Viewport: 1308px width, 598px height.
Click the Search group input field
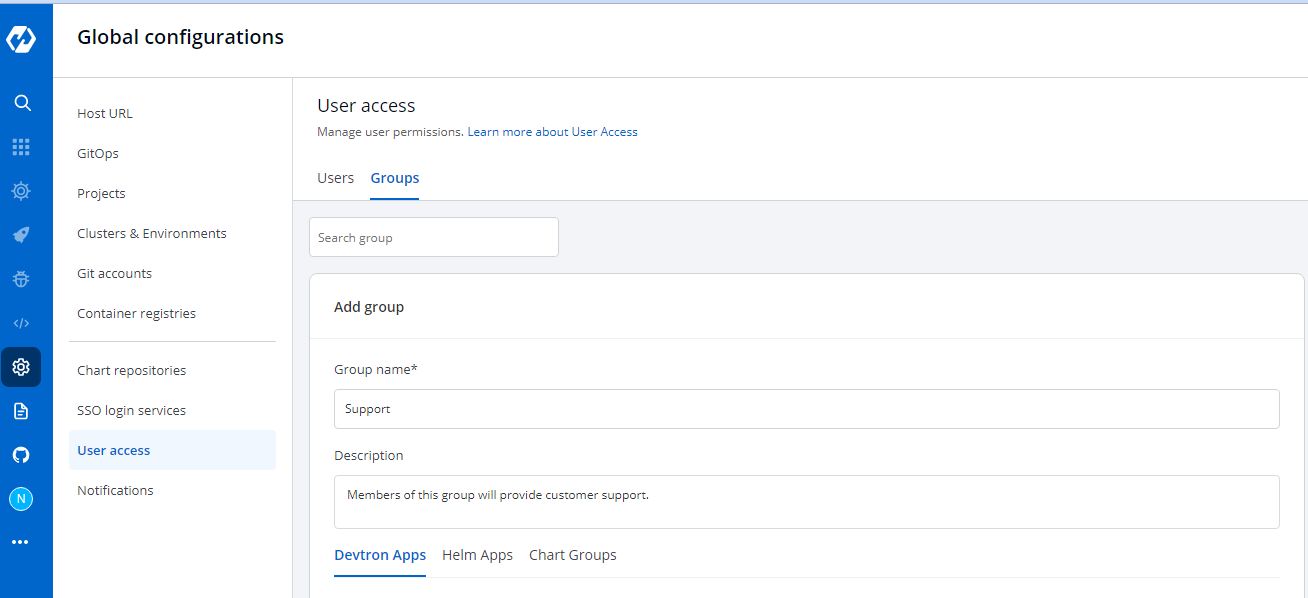point(433,237)
